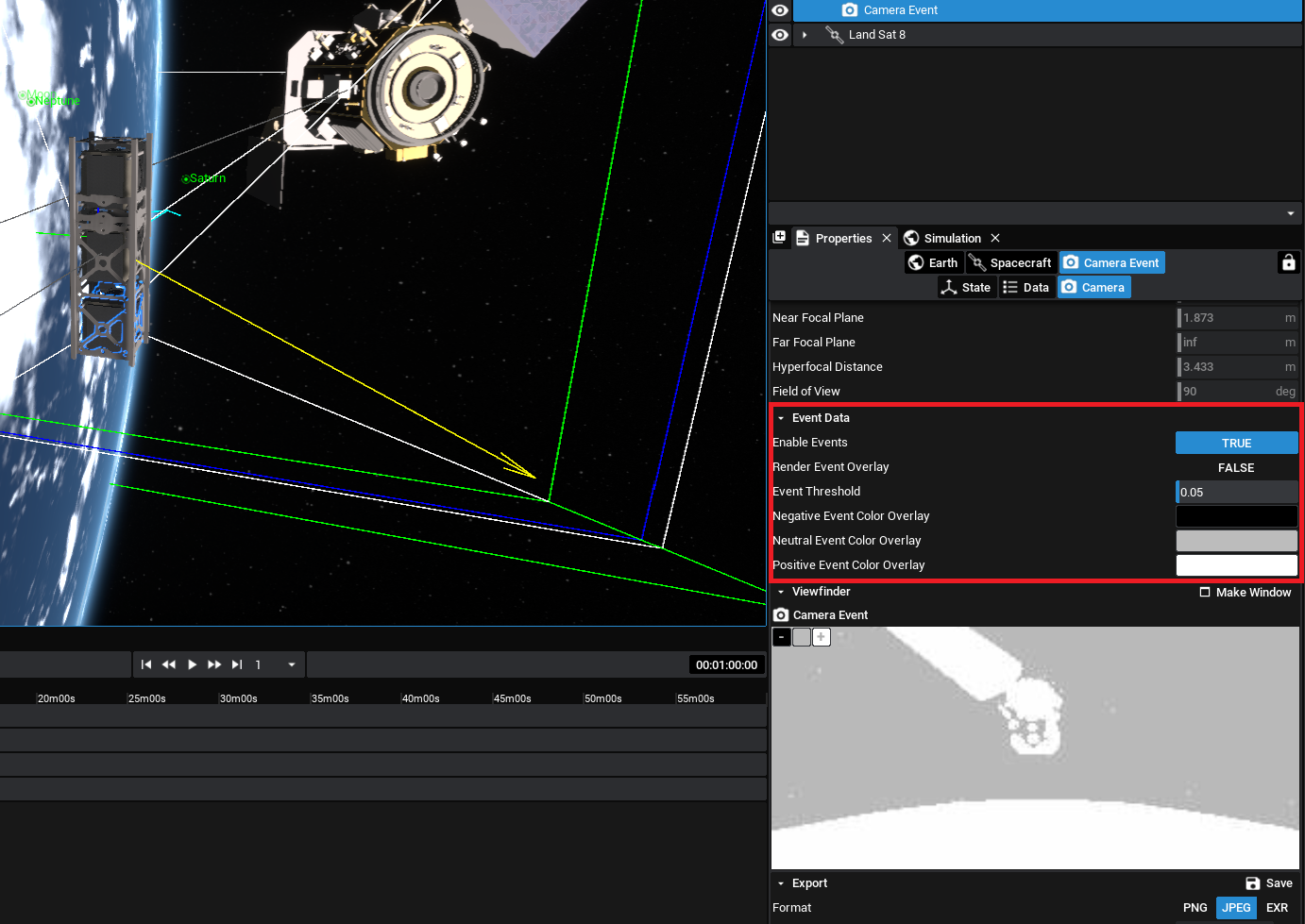Click the rewind playback icon
The height and width of the screenshot is (924, 1305).
169,664
